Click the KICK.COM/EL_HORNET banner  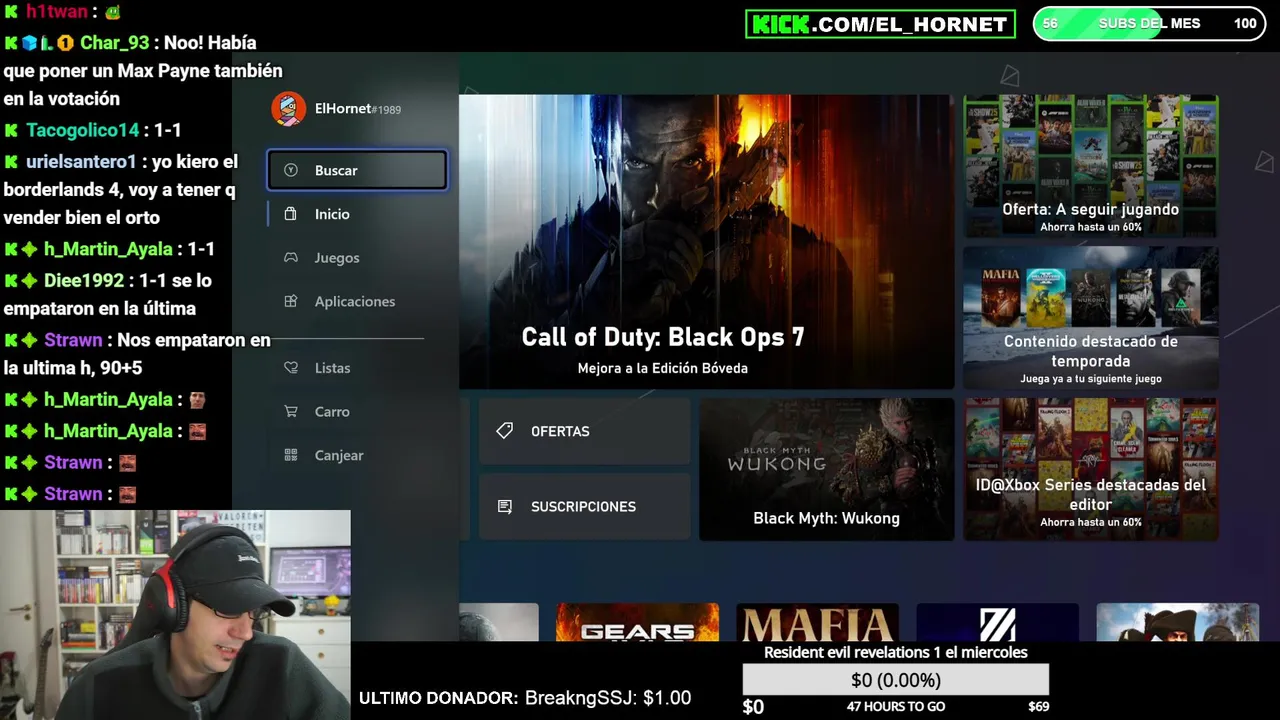pyautogui.click(x=880, y=24)
